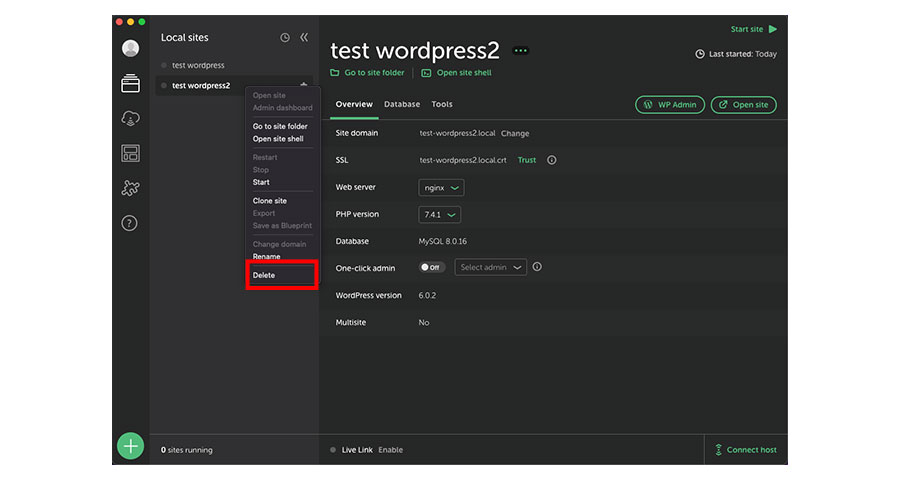Click the Trust link next to SSL
The height and width of the screenshot is (480, 900).
[526, 160]
